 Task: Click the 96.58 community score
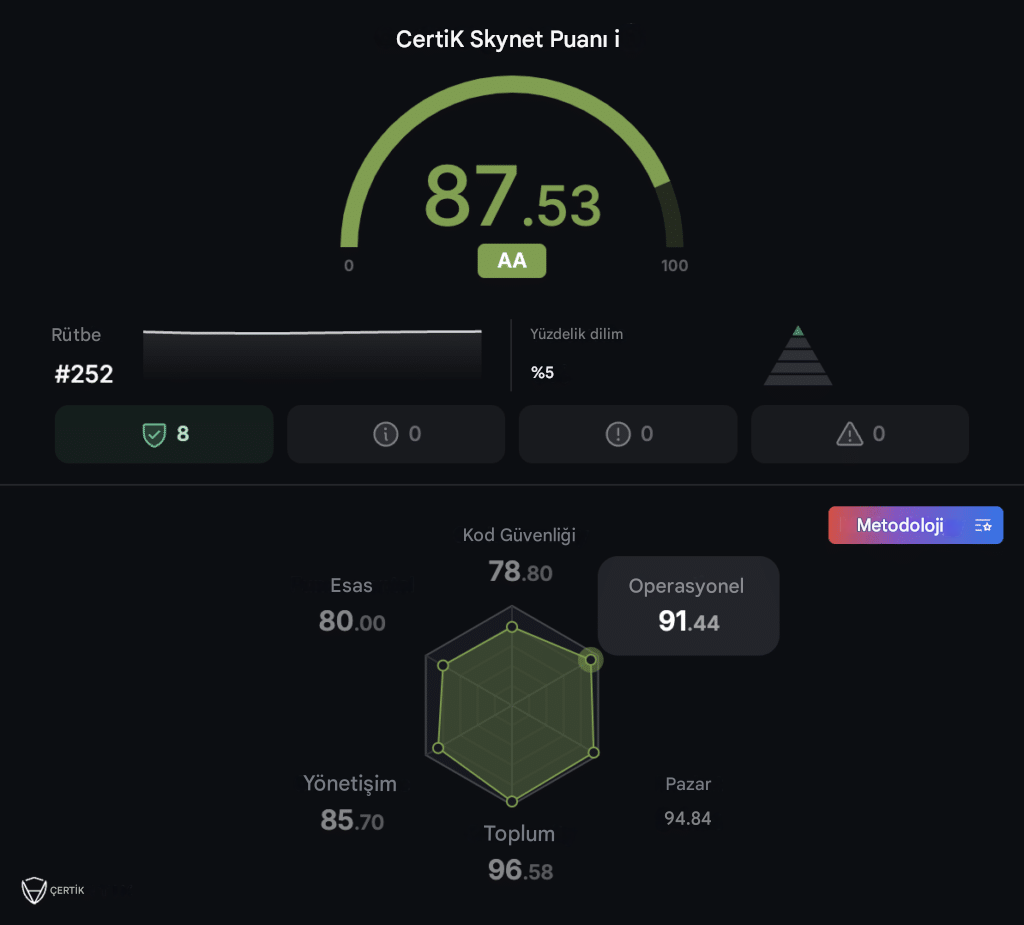520,870
